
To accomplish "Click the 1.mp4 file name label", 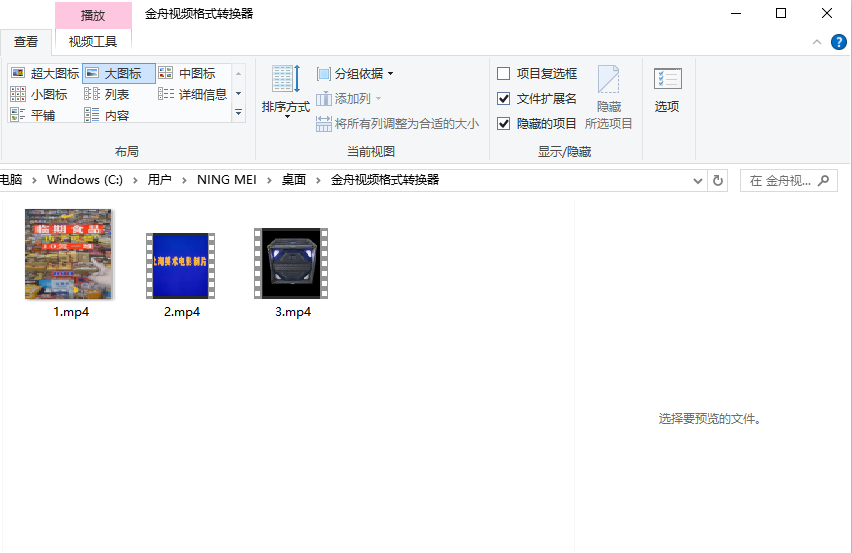I will [x=71, y=312].
